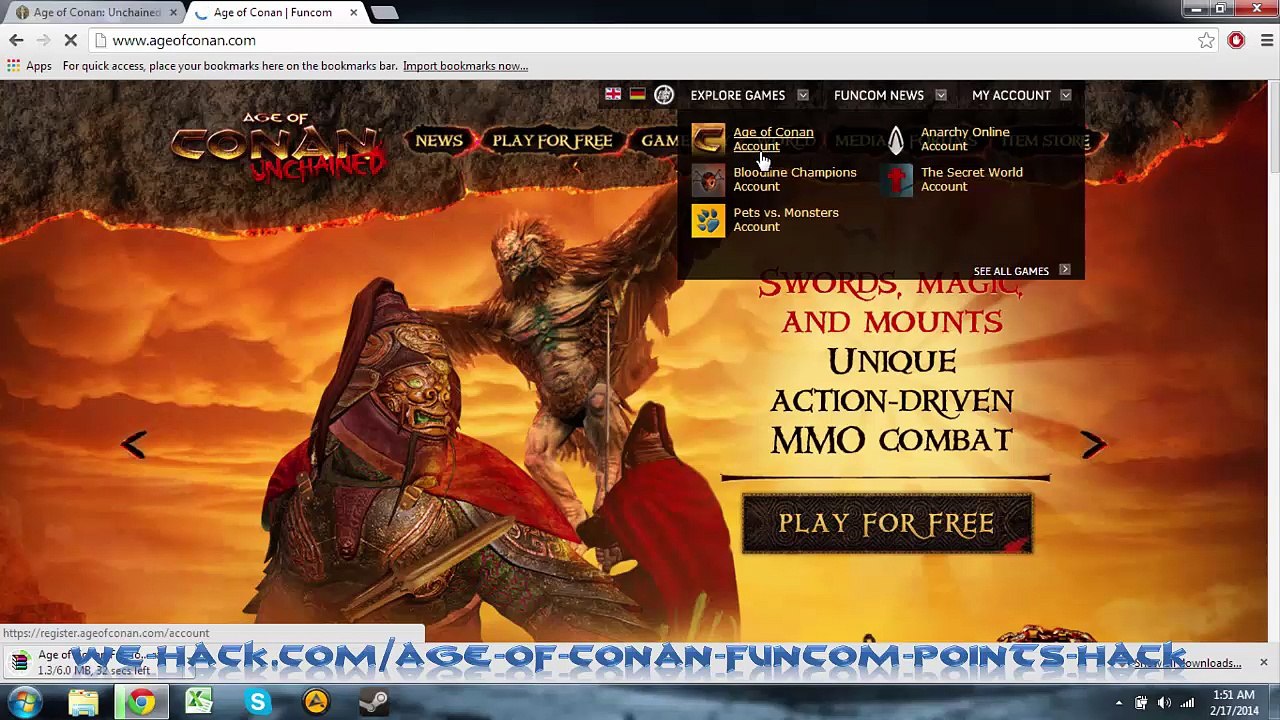The image size is (1280, 720).
Task: Close the downloads bar
Action: 1263,663
